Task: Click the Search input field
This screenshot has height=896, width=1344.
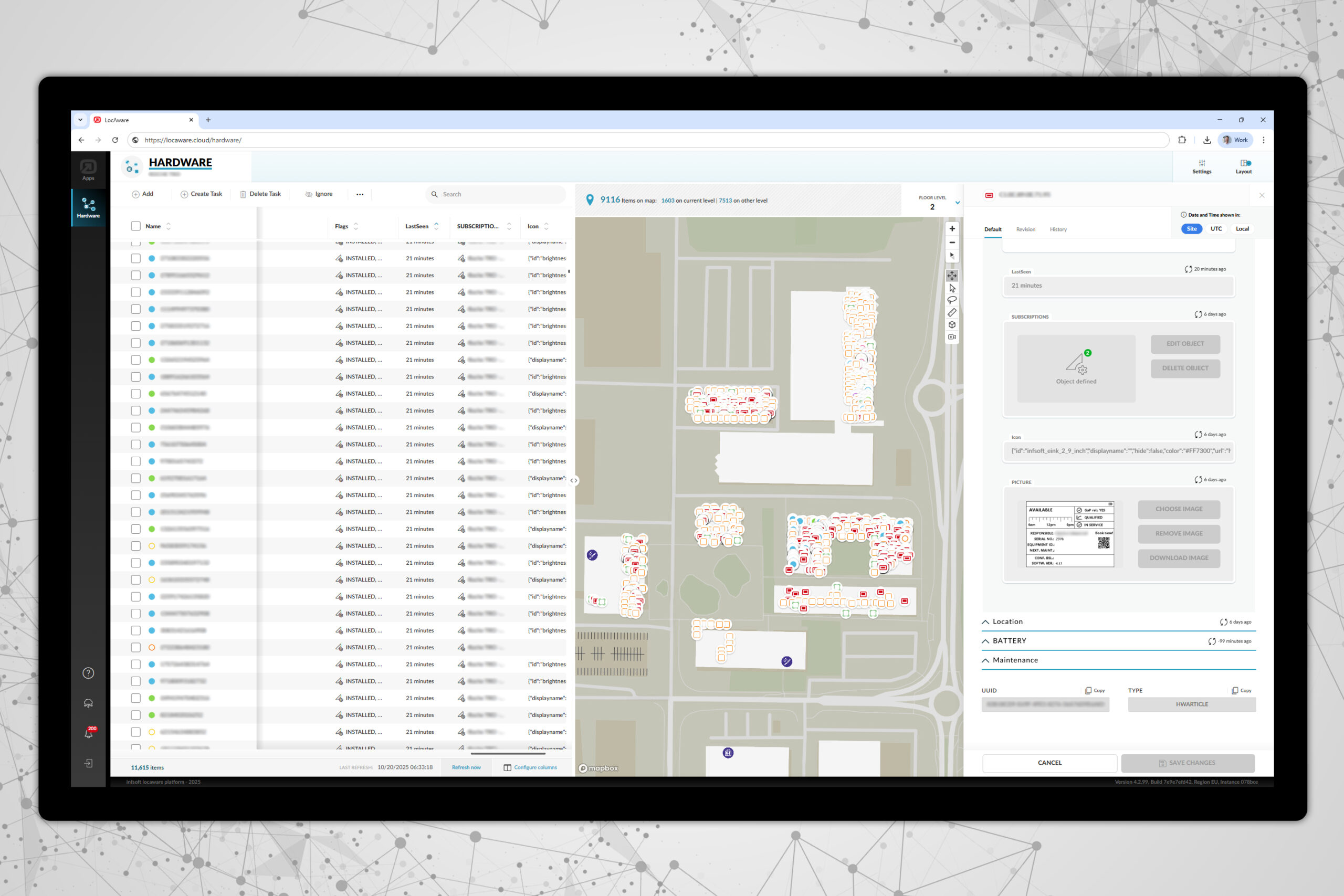Action: point(497,194)
